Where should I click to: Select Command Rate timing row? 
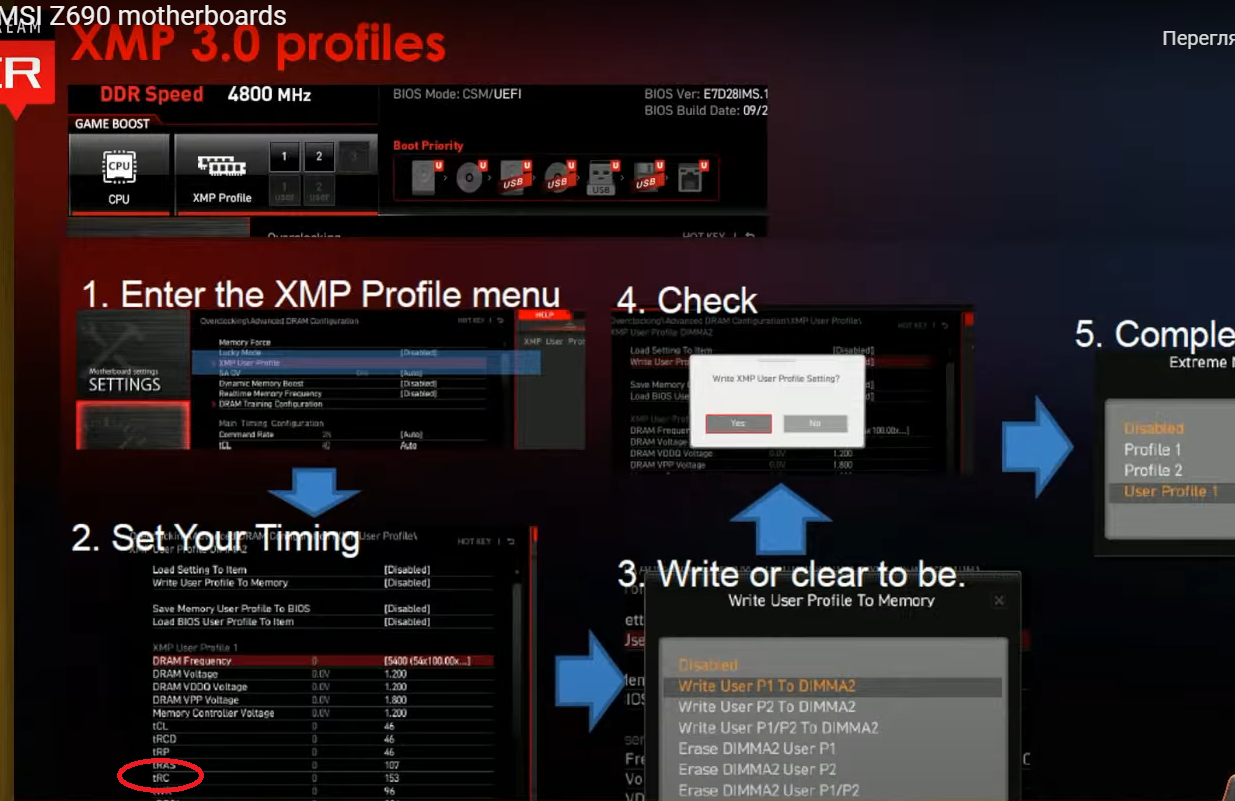pos(354,435)
